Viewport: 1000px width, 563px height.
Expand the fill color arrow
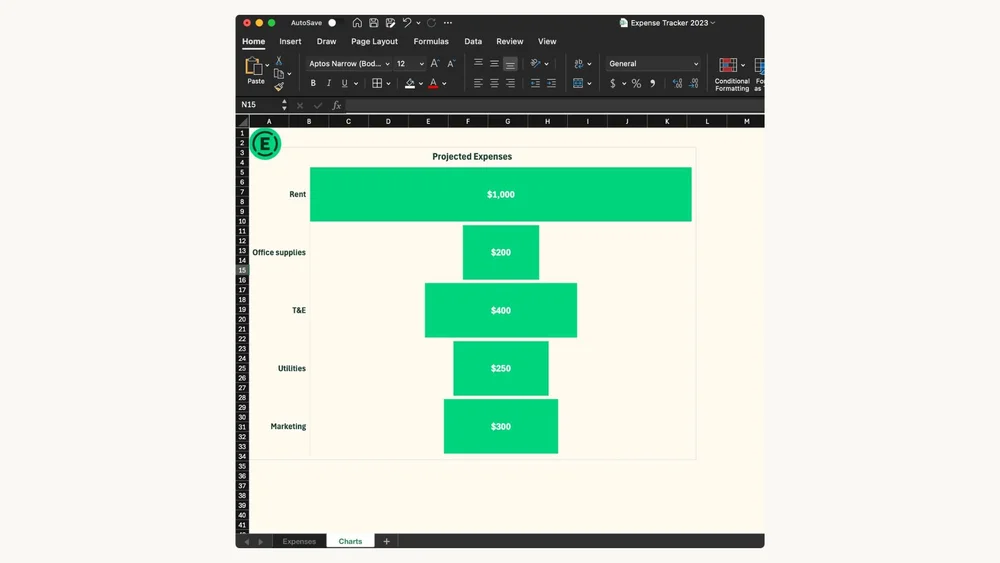(x=421, y=84)
